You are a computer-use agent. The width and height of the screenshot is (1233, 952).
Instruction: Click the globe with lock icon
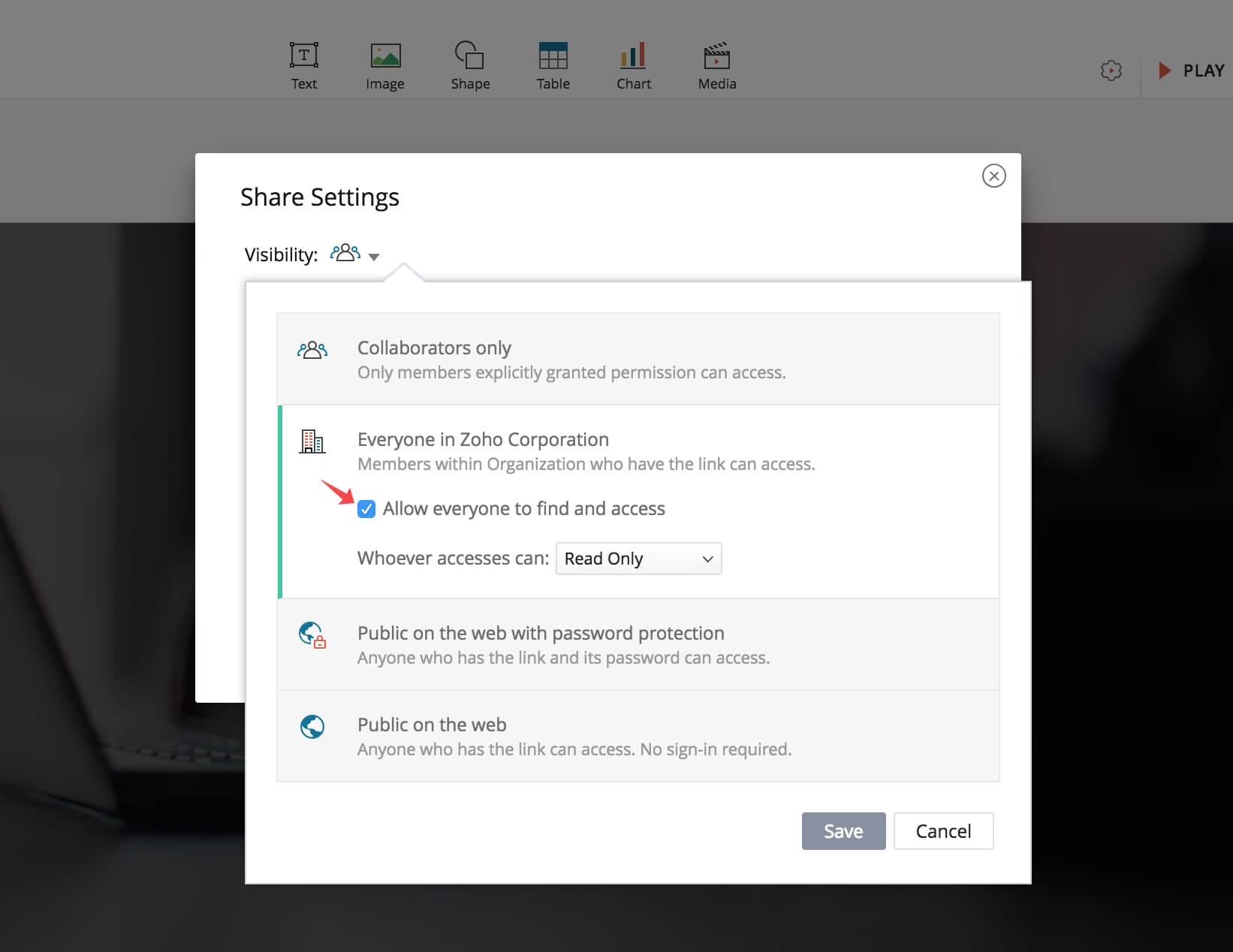point(312,635)
